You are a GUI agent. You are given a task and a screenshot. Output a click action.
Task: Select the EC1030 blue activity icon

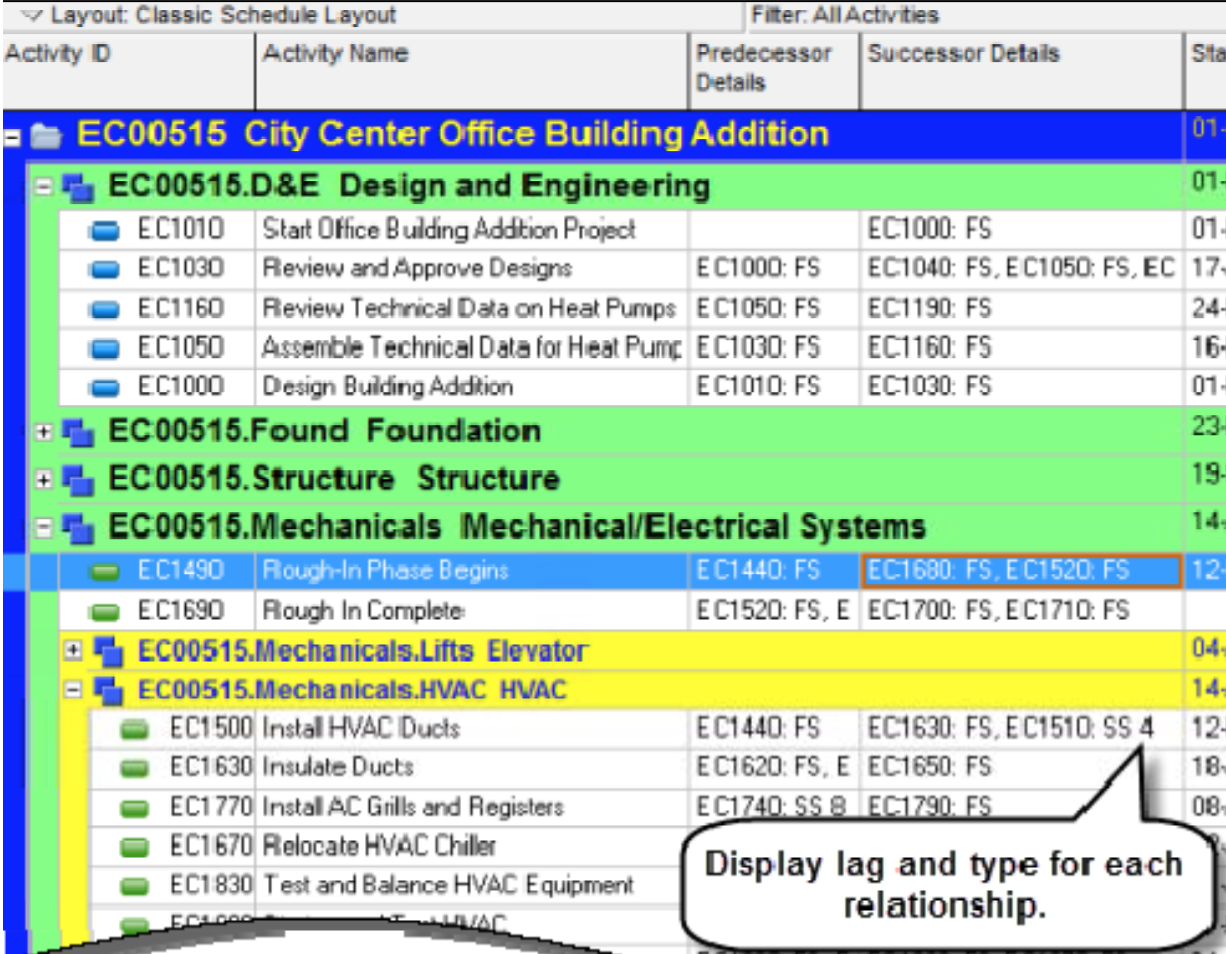pos(104,270)
